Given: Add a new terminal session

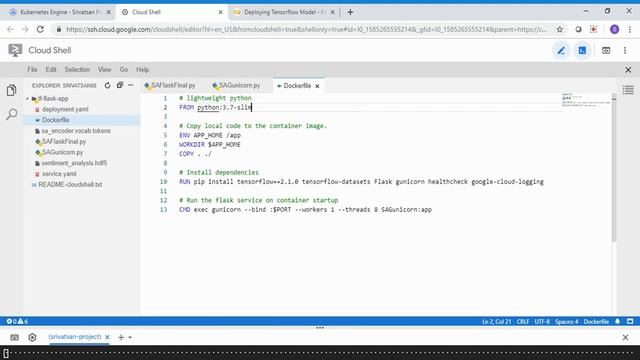Looking at the screenshot, I should coord(121,337).
